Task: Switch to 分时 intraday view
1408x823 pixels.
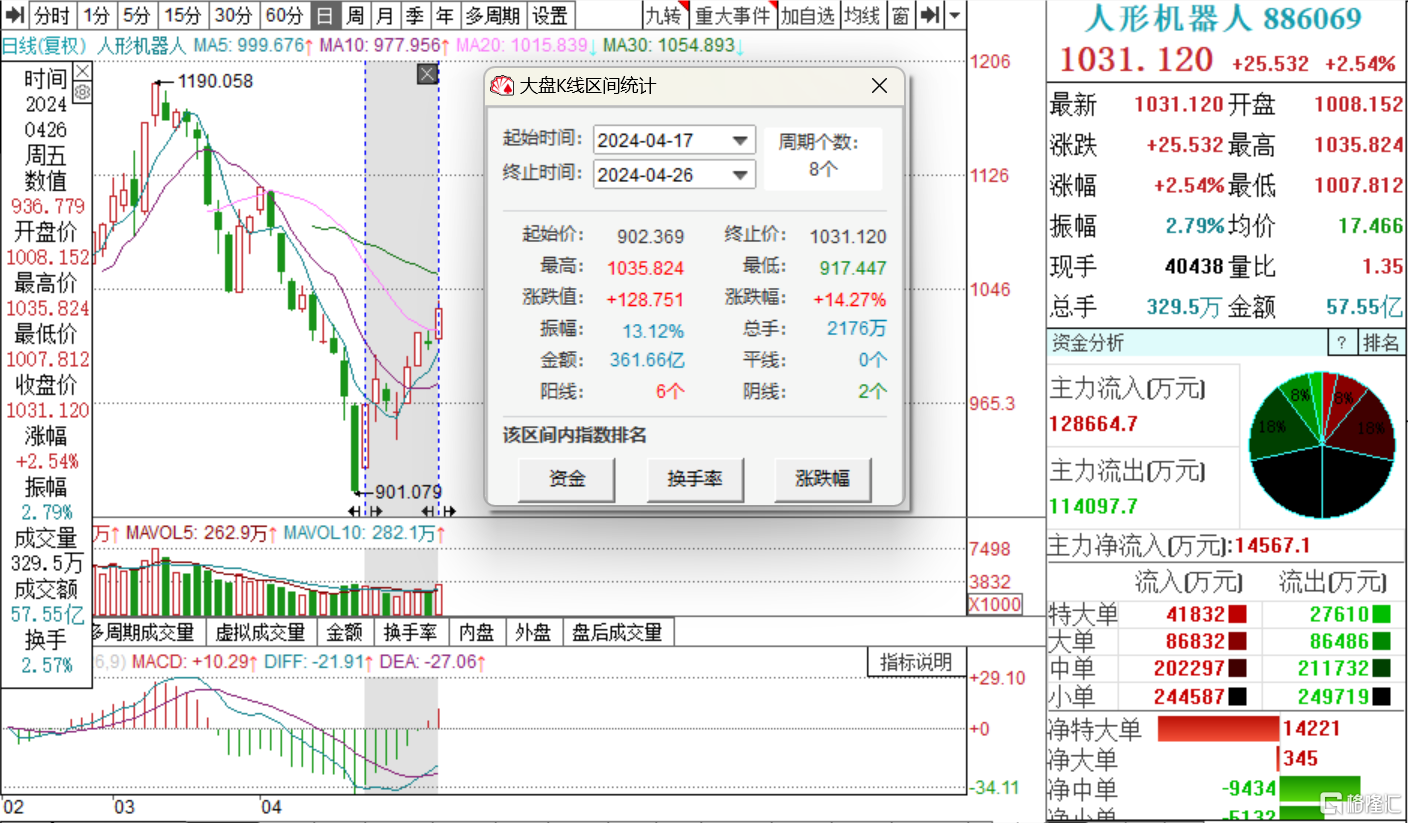Action: 53,15
